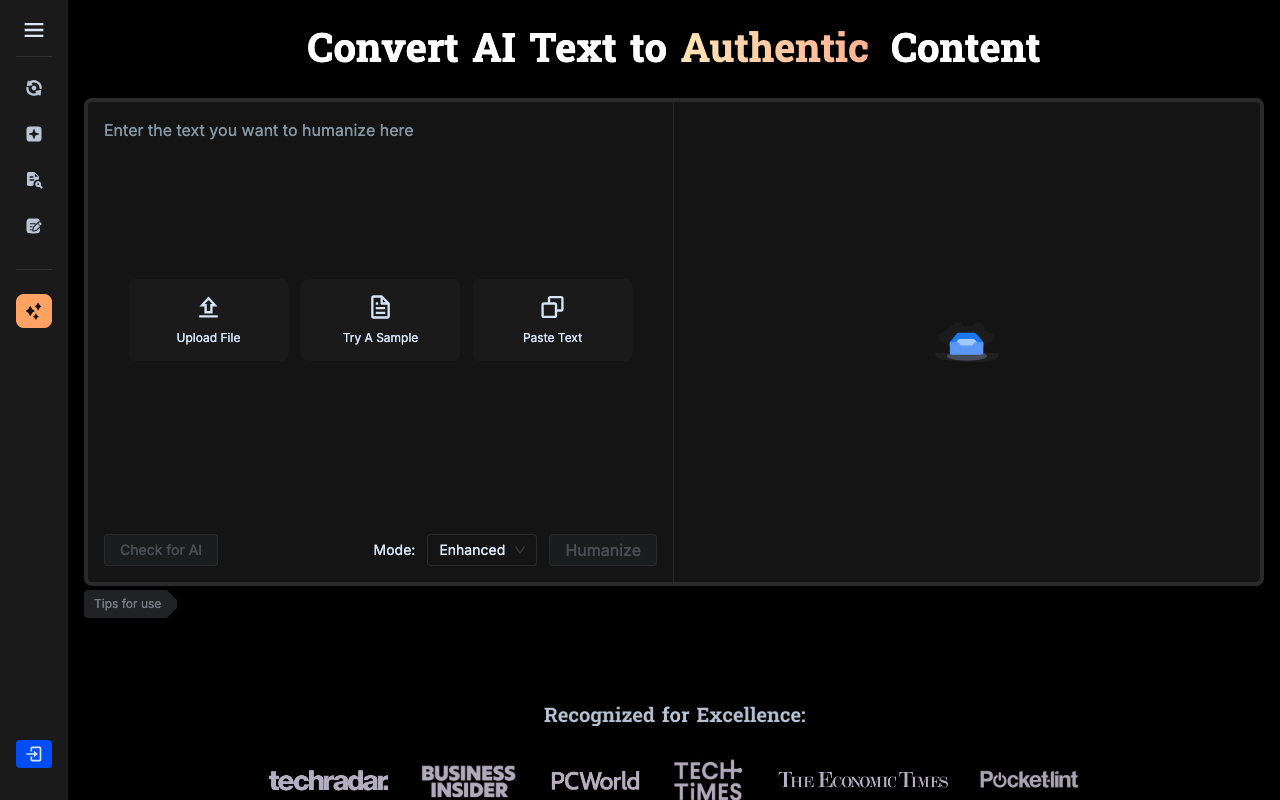The height and width of the screenshot is (800, 1280).
Task: Click the Try A Sample button
Action: coord(380,320)
